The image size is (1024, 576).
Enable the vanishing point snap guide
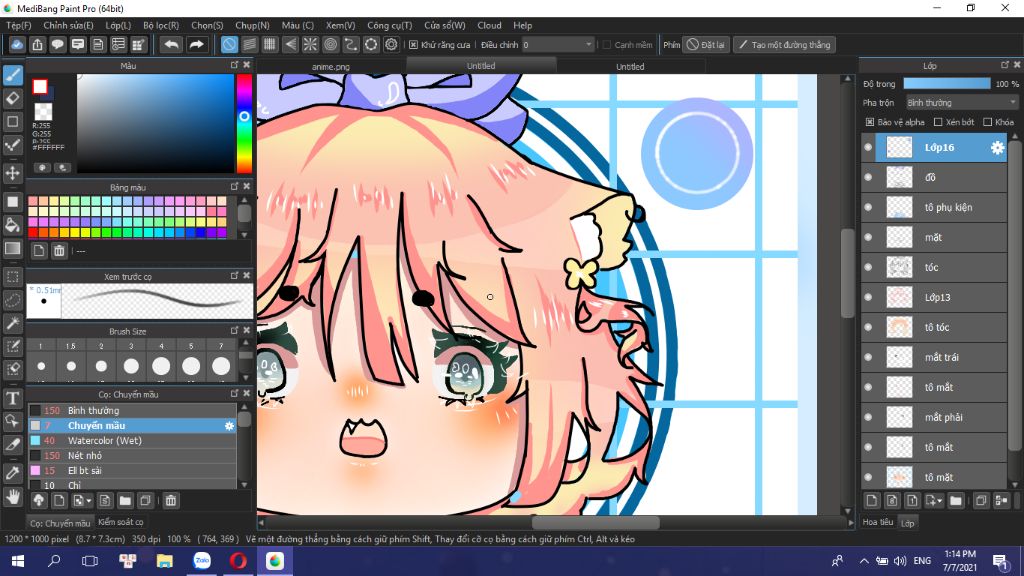click(x=290, y=44)
